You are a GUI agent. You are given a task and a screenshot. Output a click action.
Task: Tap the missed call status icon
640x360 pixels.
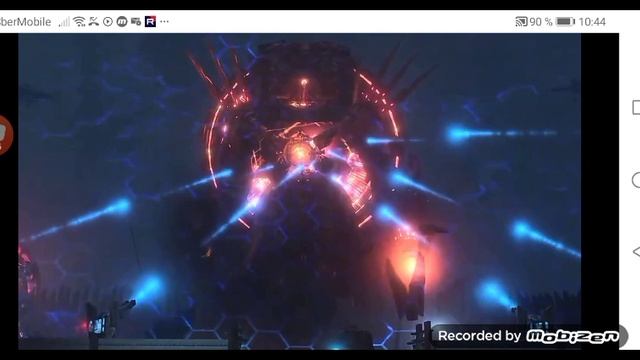click(x=94, y=21)
